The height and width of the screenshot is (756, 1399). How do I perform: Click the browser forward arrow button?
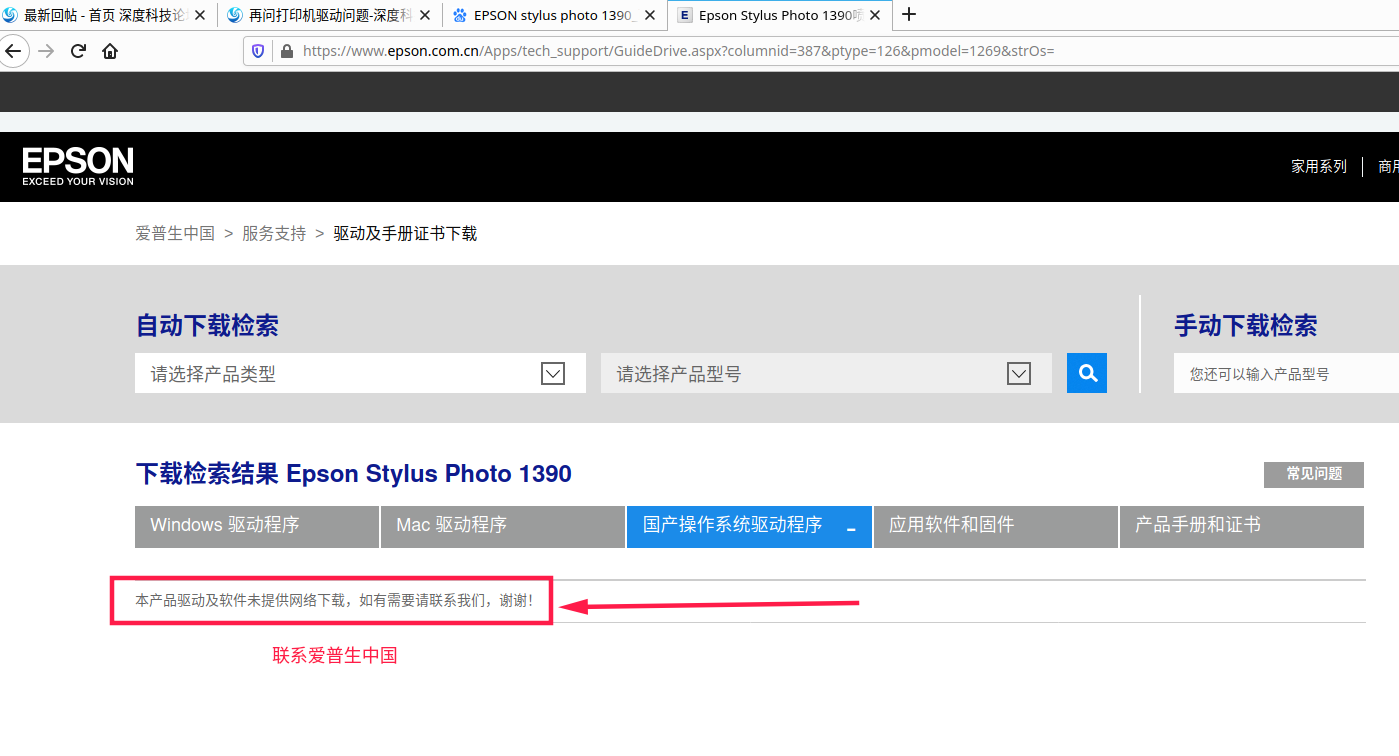coord(46,51)
